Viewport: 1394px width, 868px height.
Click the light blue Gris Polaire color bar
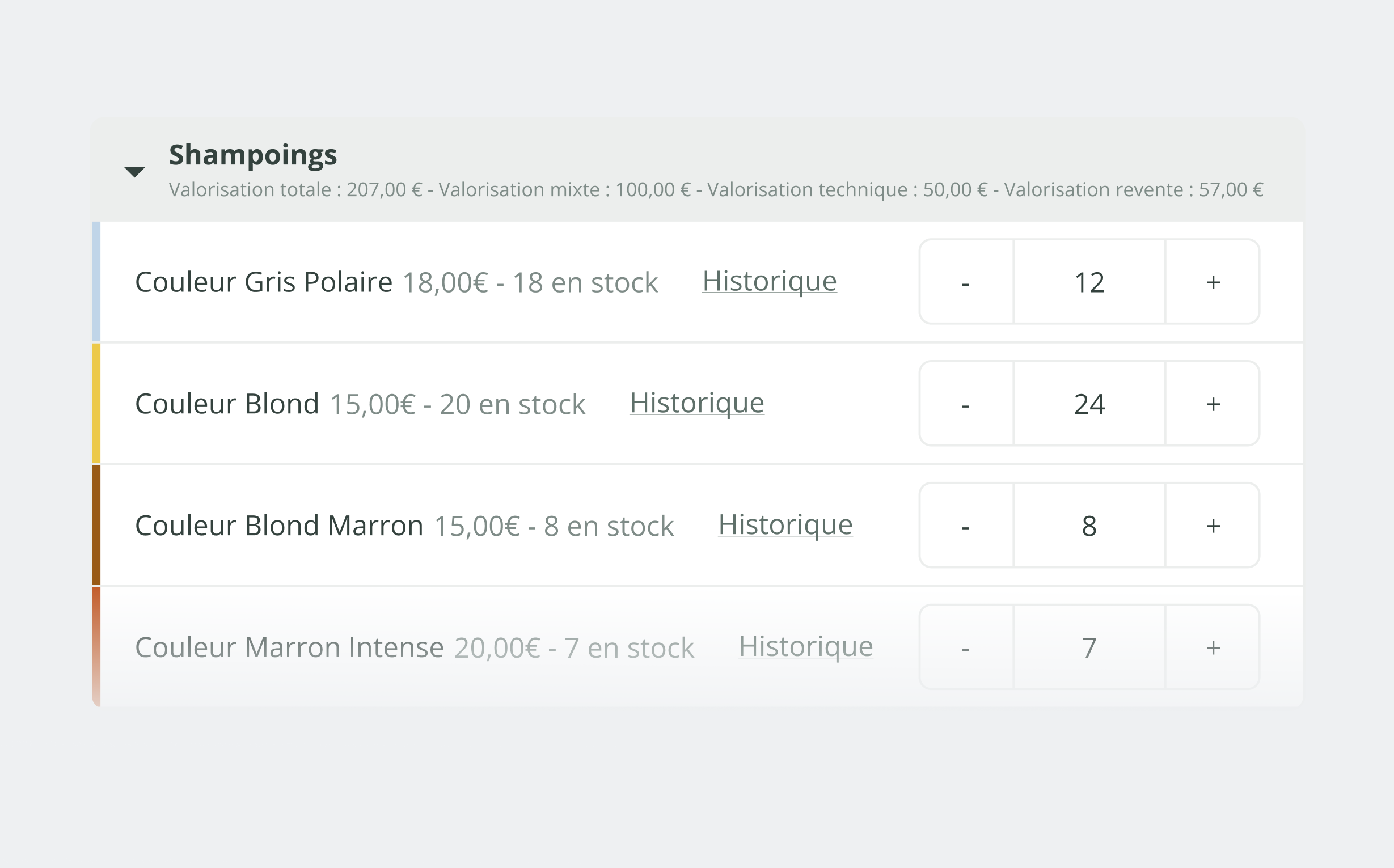[96, 282]
